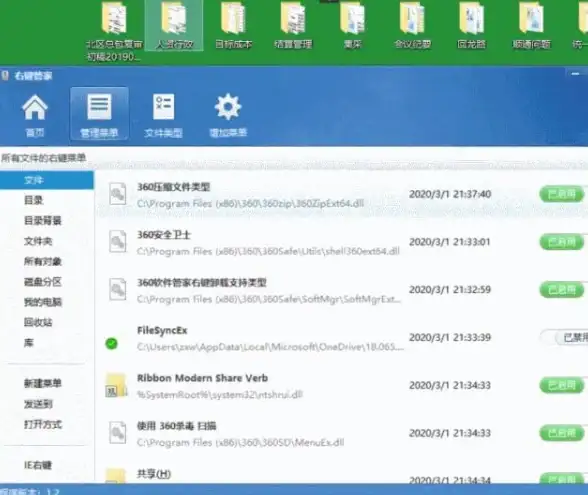Click the folder icon beside 共享(H)
The height and width of the screenshot is (495, 588).
tap(116, 476)
